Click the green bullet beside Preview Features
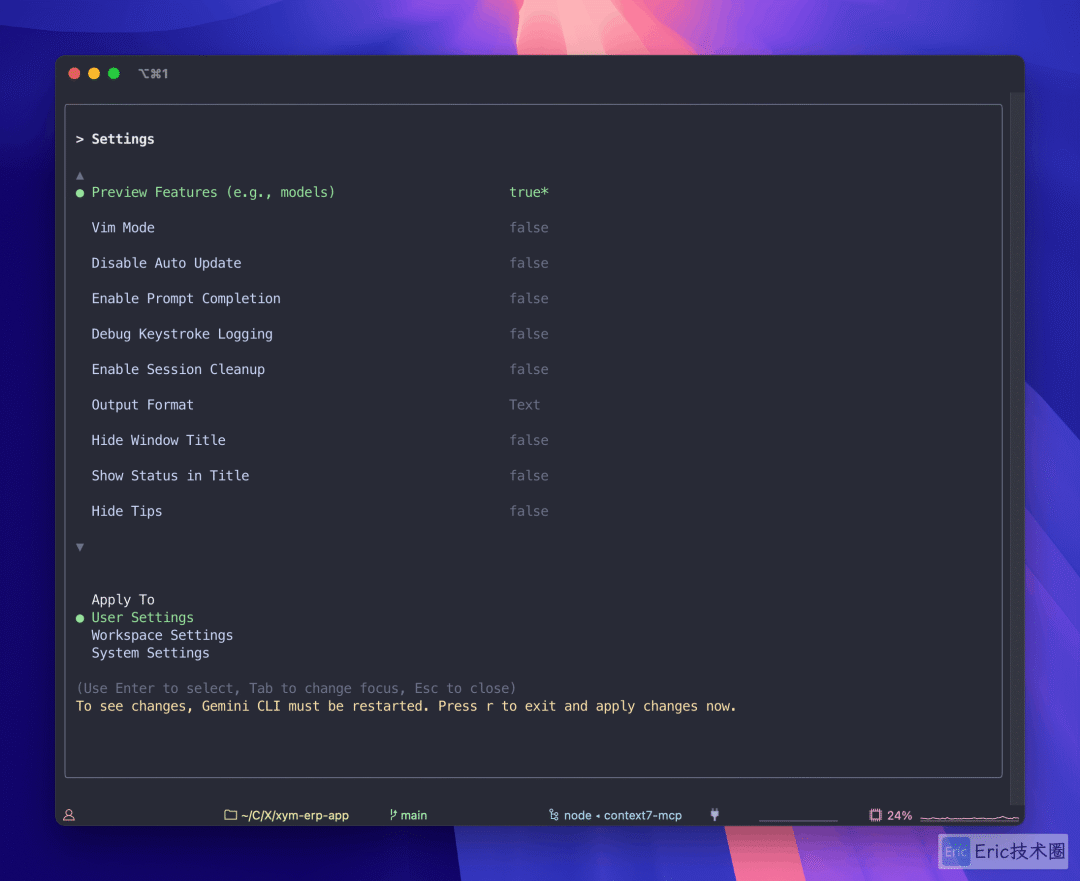This screenshot has height=881, width=1080. click(x=79, y=192)
